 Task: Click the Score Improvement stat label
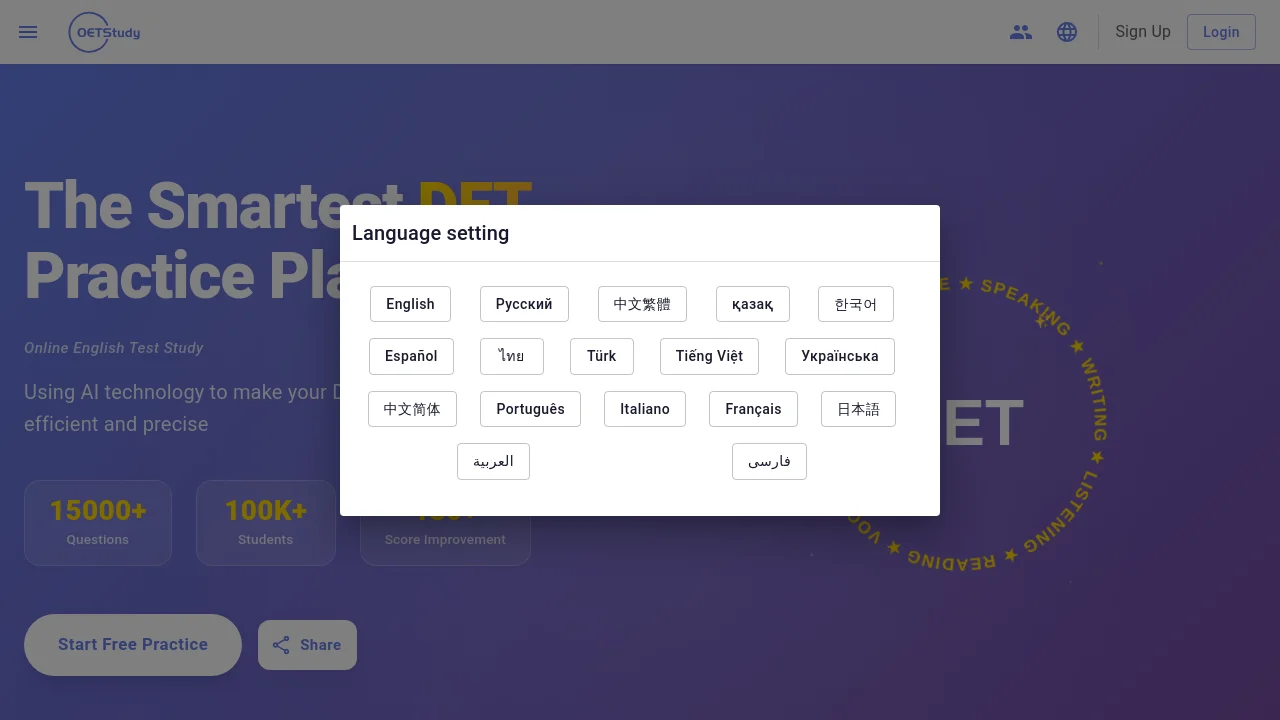(445, 540)
